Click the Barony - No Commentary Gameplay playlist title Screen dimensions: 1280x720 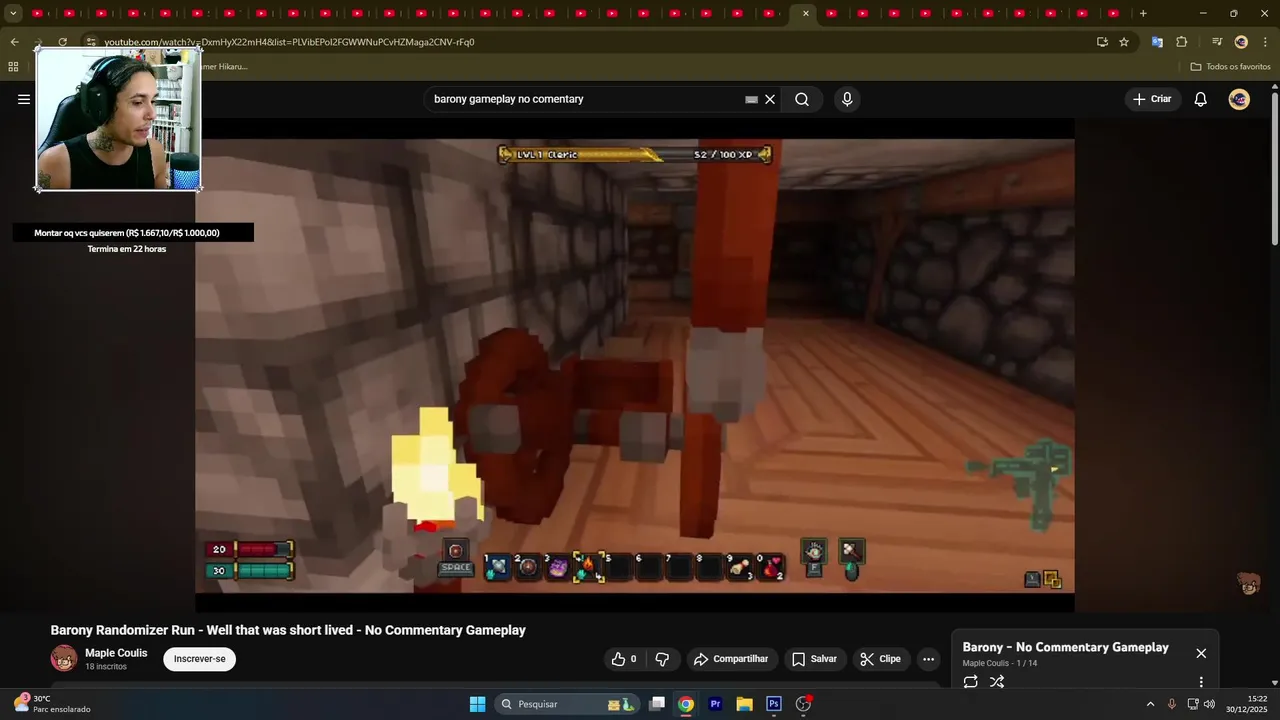1065,647
